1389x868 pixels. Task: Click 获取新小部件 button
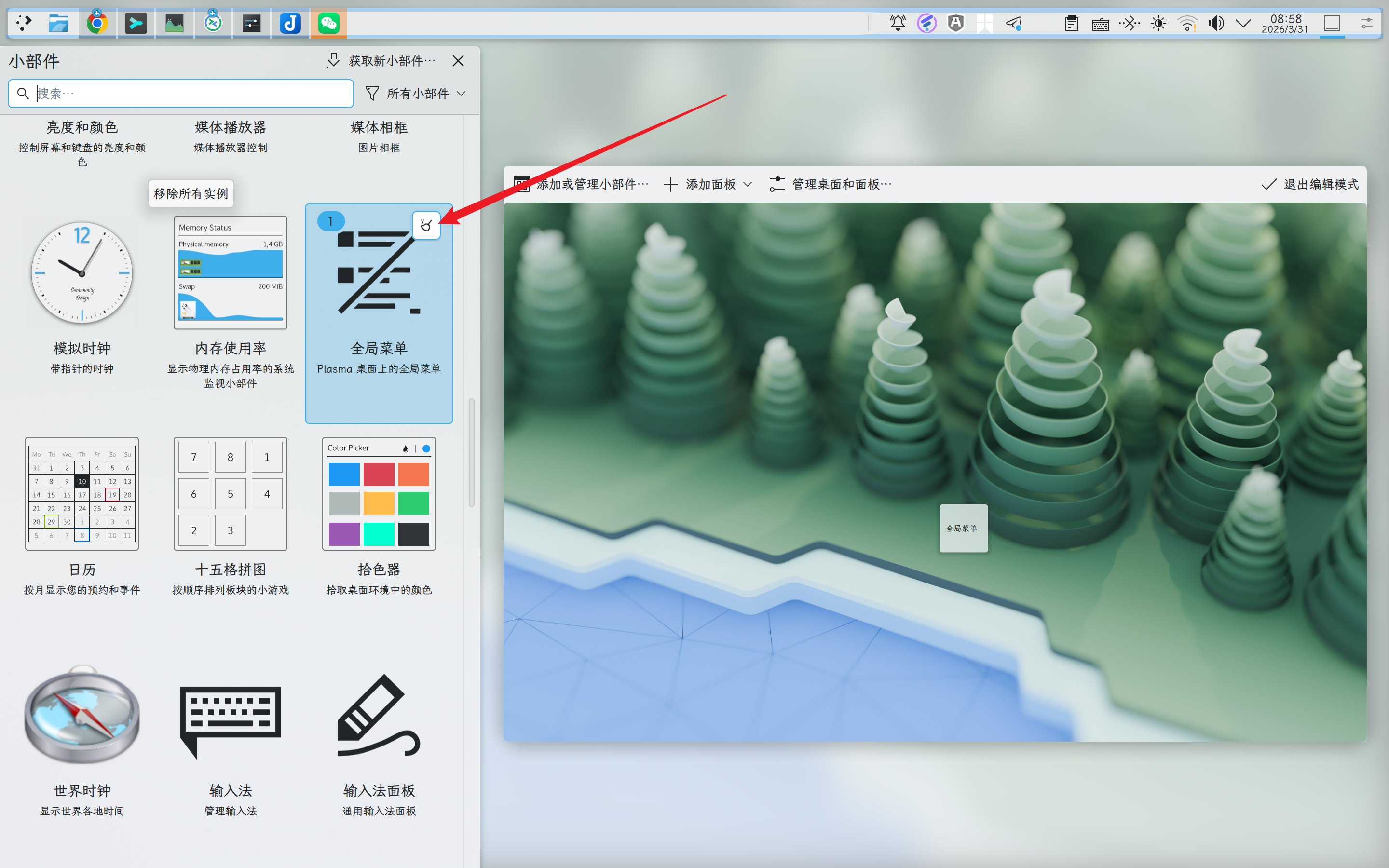tap(381, 61)
